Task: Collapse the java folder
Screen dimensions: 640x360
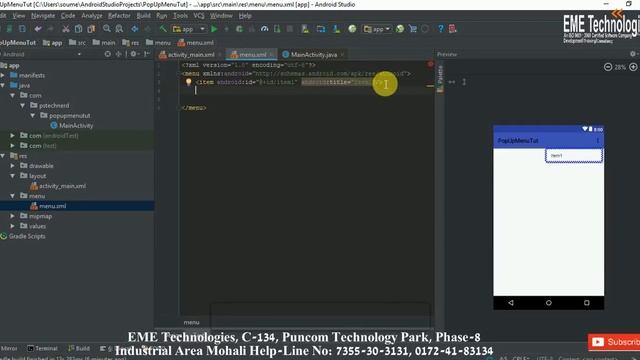Action: [x=3, y=85]
